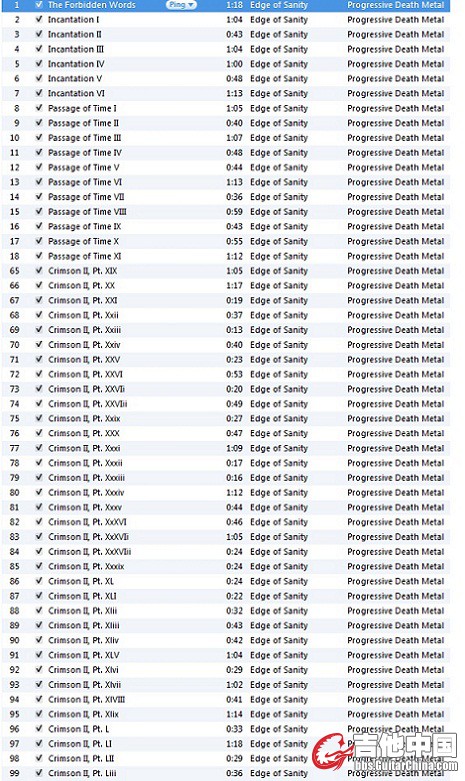This screenshot has width=465, height=781.
Task: Click the Edge of Sanity artist on Incantation V
Action: click(x=279, y=79)
